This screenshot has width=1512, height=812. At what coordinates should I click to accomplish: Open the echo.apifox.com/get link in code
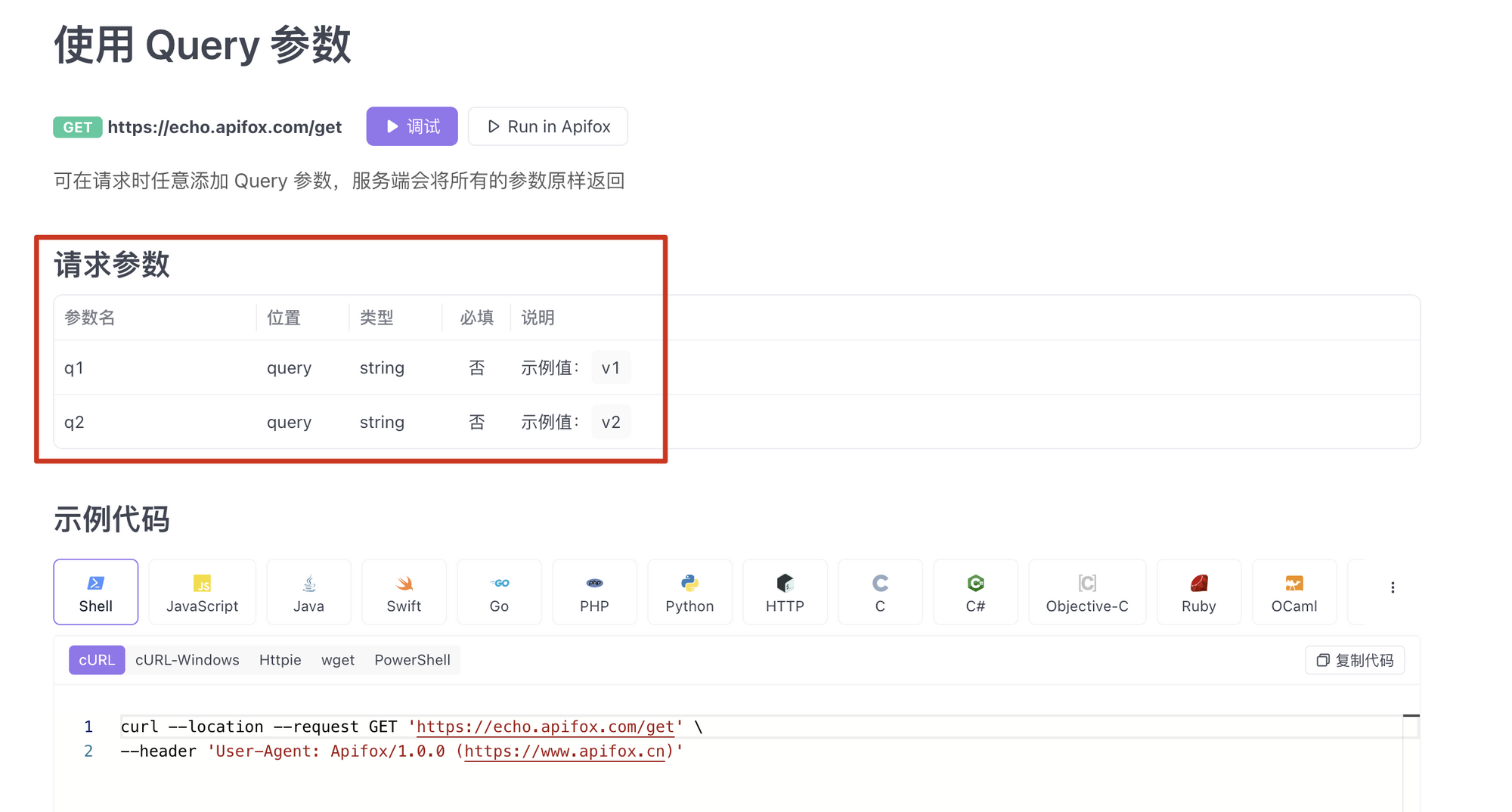tap(544, 727)
